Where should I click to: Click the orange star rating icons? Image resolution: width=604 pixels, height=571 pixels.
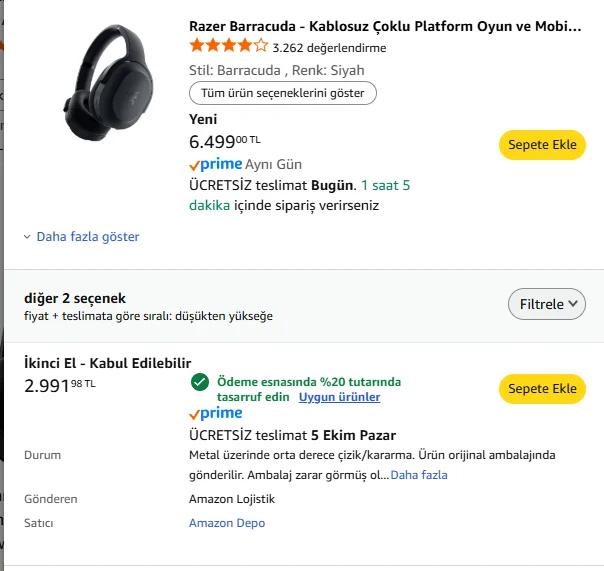point(228,46)
